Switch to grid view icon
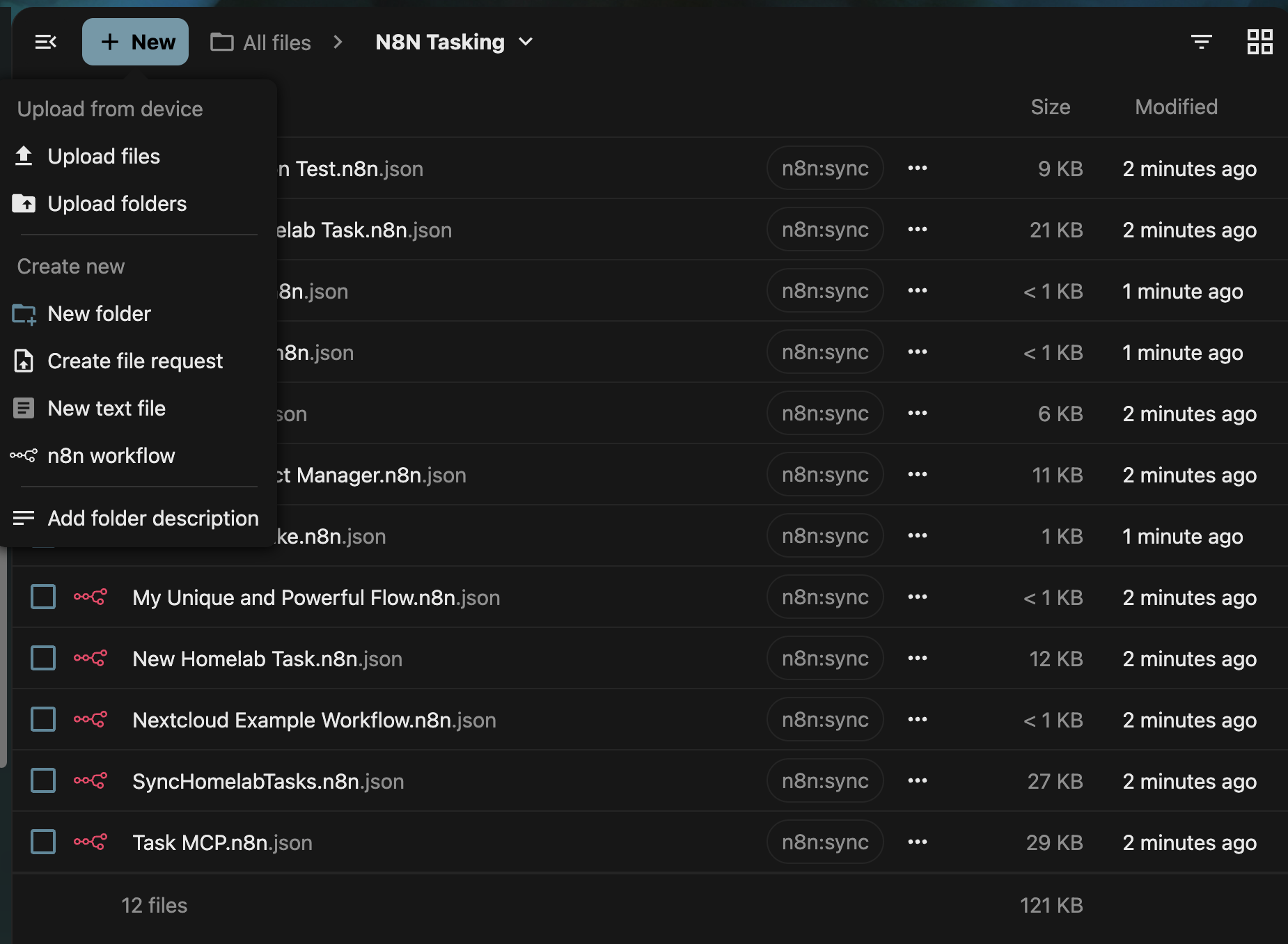This screenshot has width=1288, height=944. tap(1260, 42)
